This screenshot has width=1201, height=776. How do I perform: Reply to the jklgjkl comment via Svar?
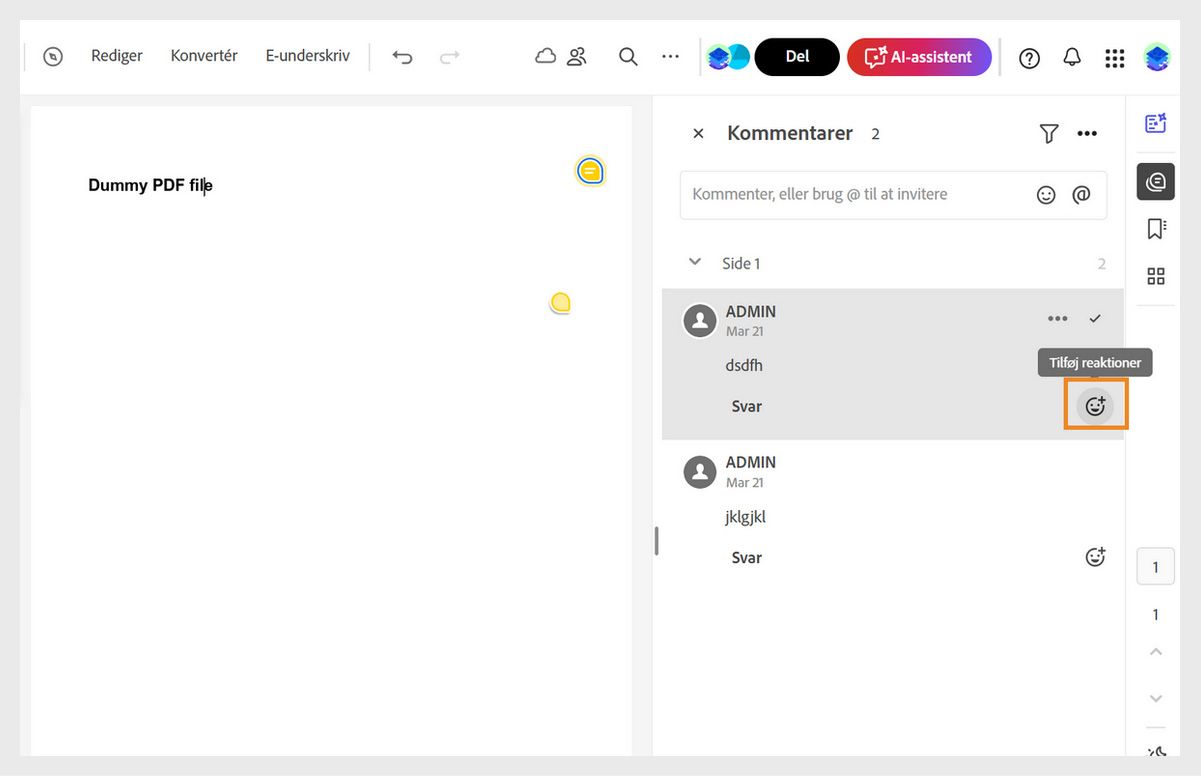[746, 557]
